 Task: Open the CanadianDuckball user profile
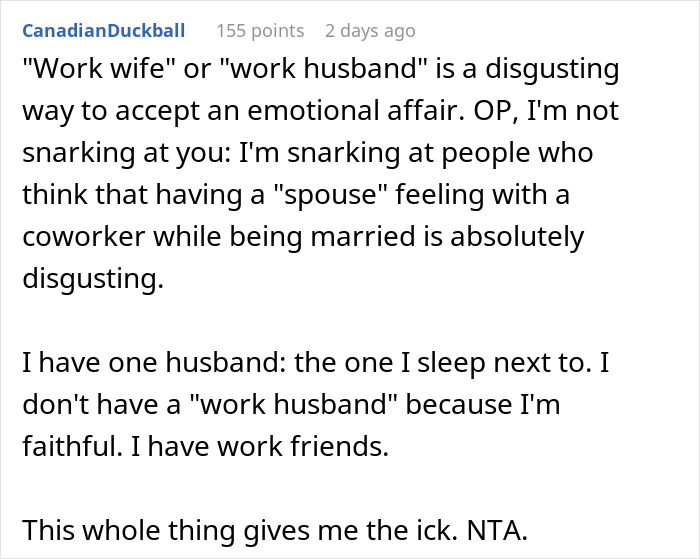coord(103,32)
